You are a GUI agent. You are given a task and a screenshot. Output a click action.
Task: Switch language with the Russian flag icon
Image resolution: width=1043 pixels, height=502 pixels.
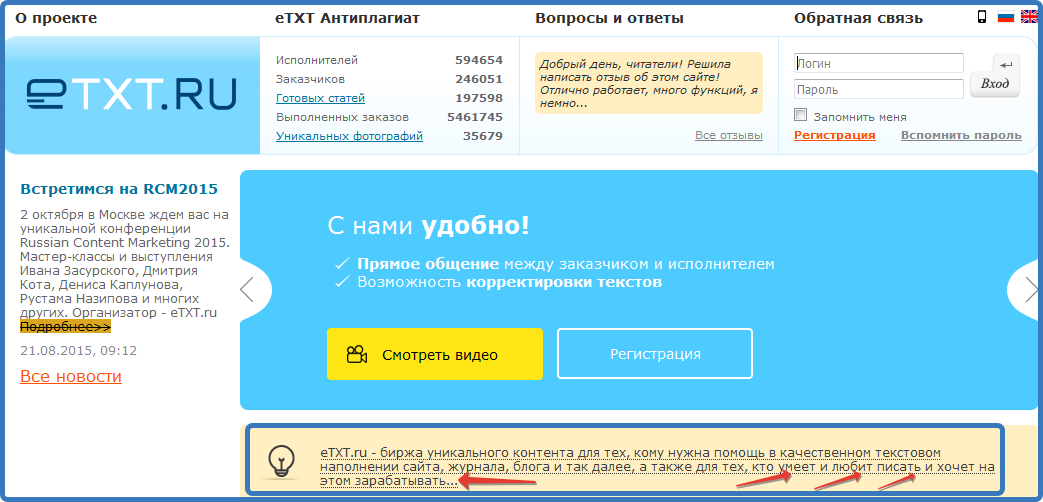tap(1006, 18)
